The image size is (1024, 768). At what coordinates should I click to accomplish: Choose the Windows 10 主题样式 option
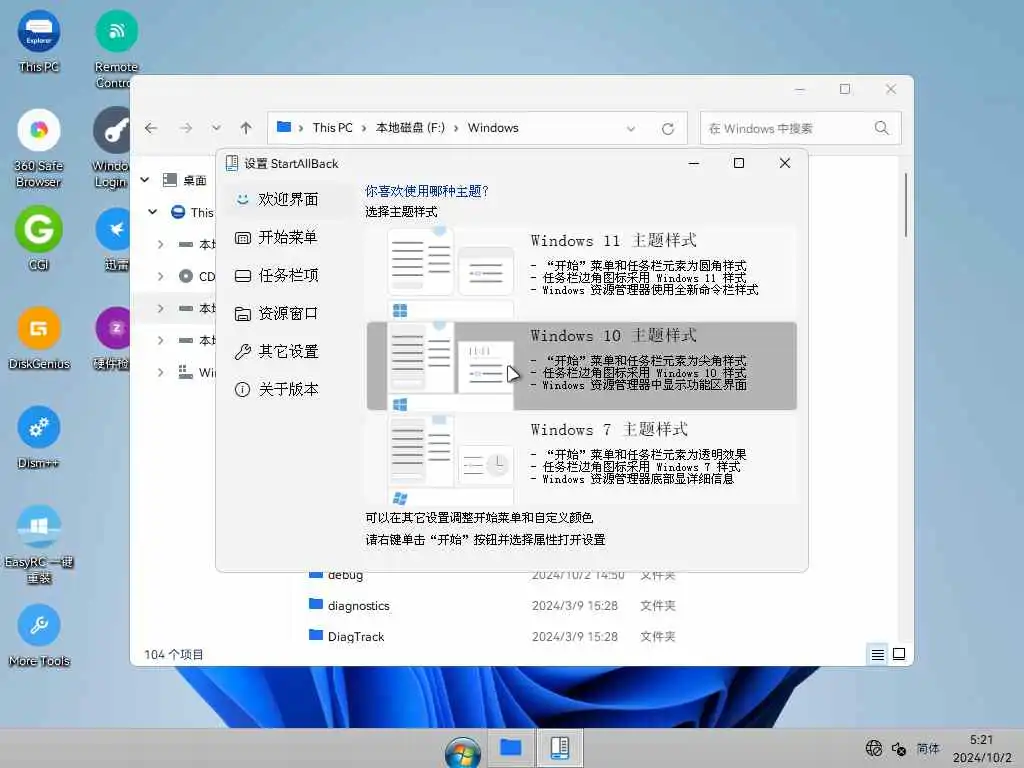582,366
